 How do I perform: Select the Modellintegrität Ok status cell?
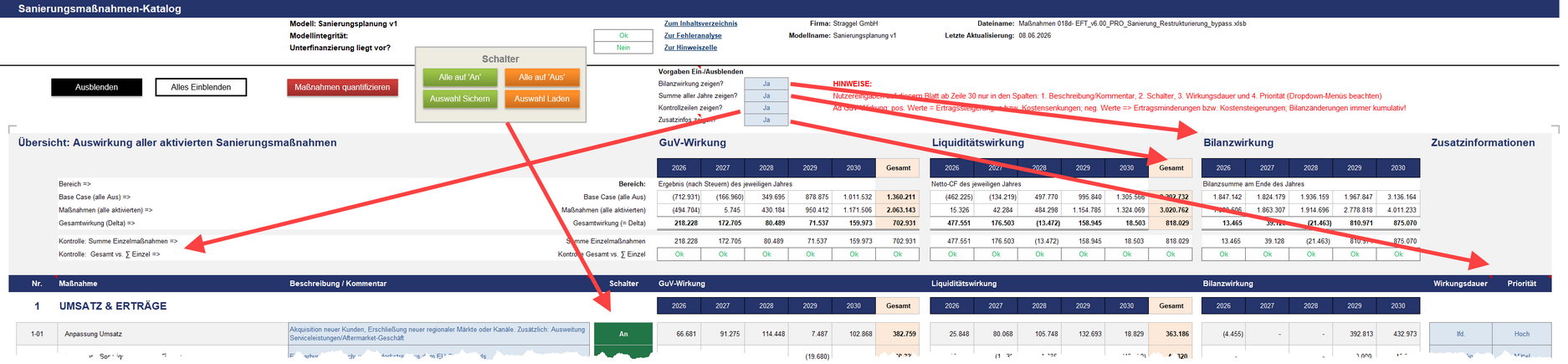point(623,36)
